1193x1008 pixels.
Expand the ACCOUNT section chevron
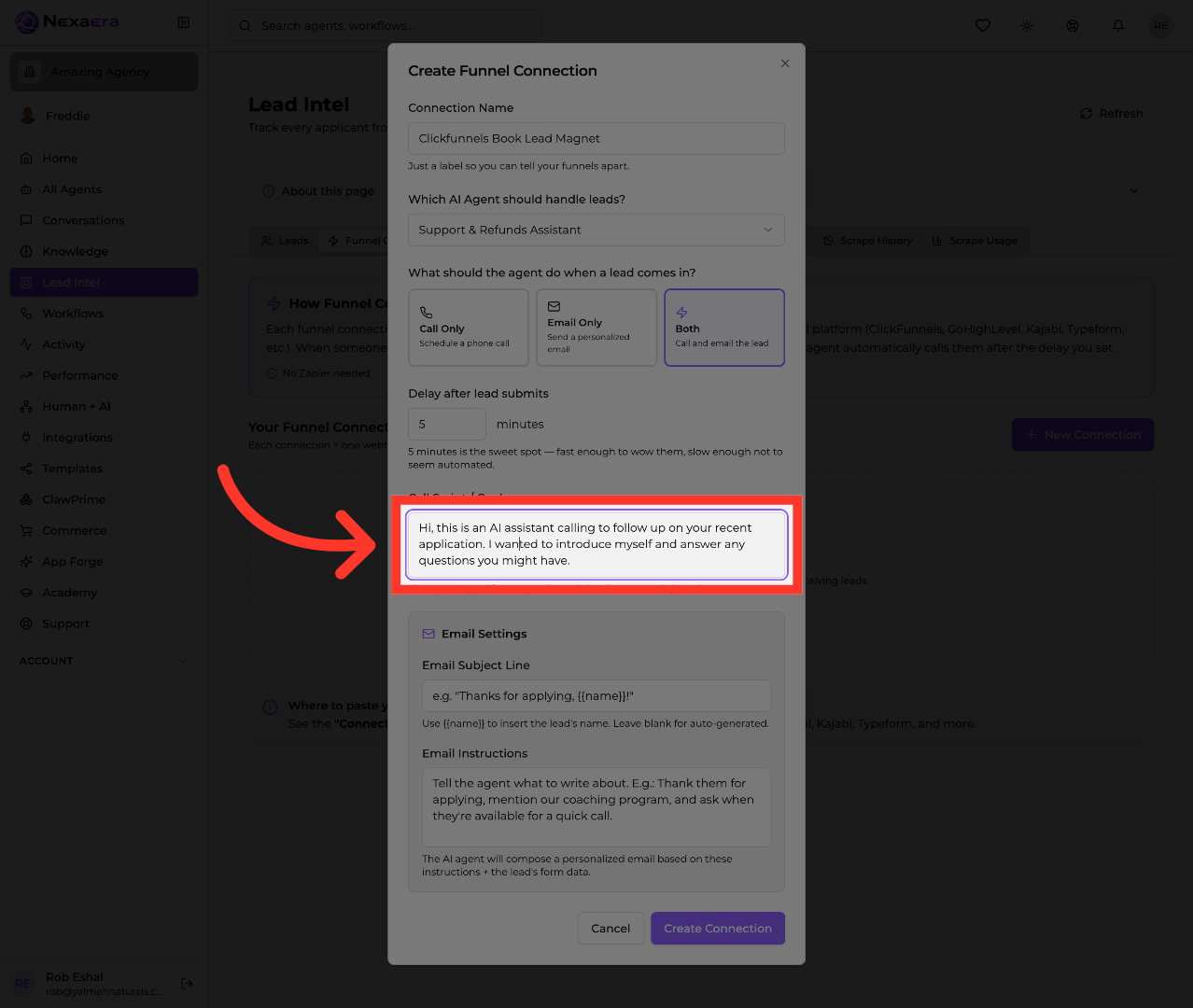182,661
